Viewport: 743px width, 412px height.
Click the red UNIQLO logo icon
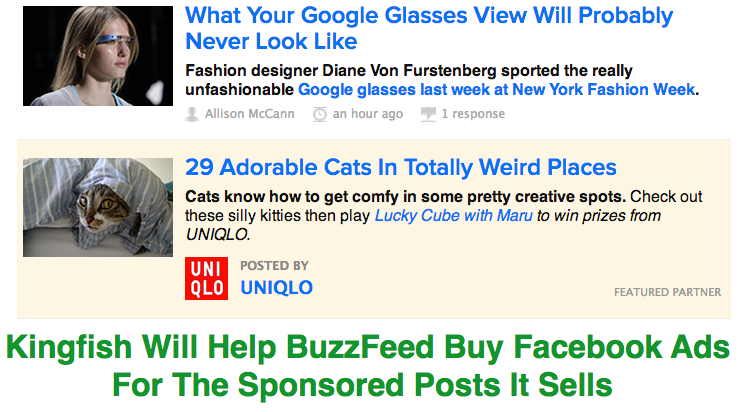[206, 278]
